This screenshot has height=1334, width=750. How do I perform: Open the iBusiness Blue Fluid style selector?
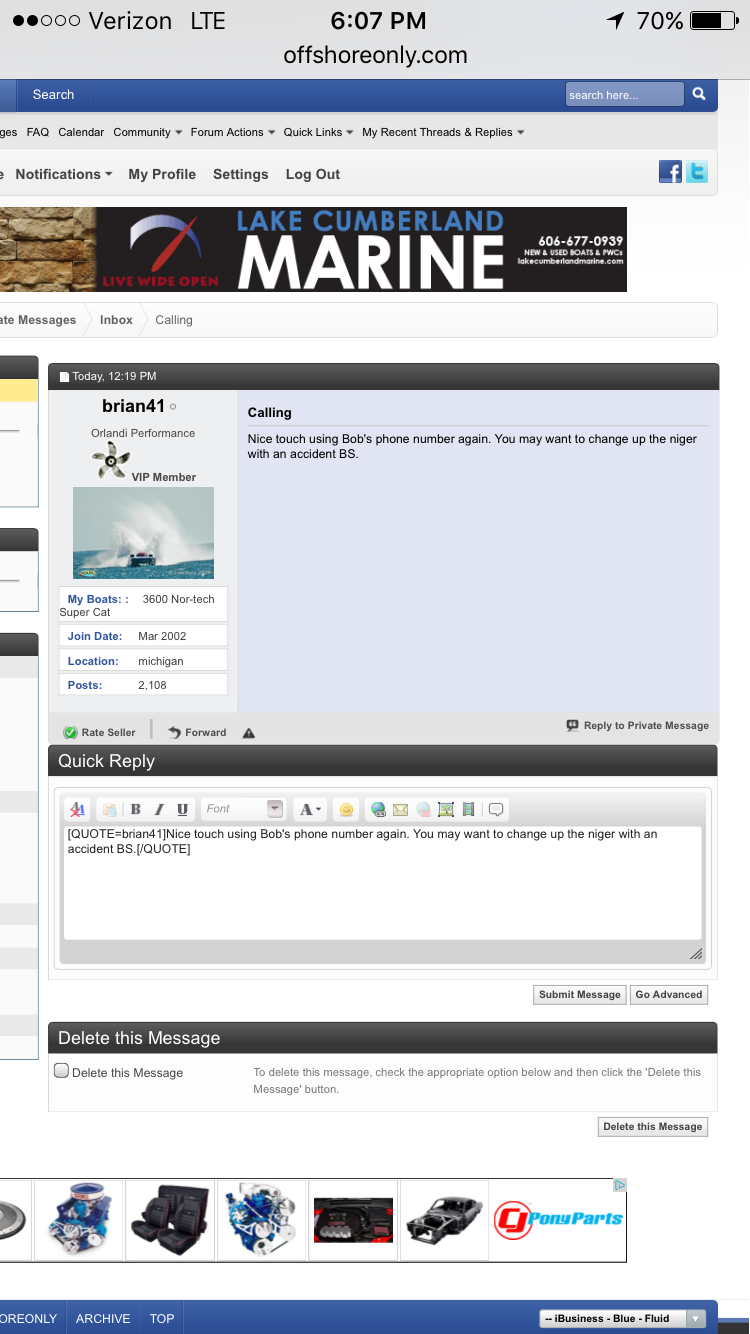pos(622,1318)
